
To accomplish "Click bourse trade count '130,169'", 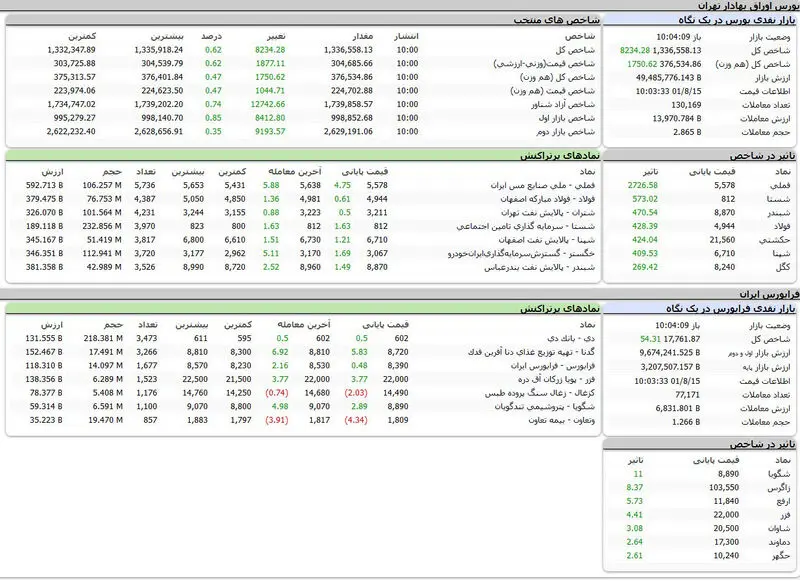I will pyautogui.click(x=686, y=105).
